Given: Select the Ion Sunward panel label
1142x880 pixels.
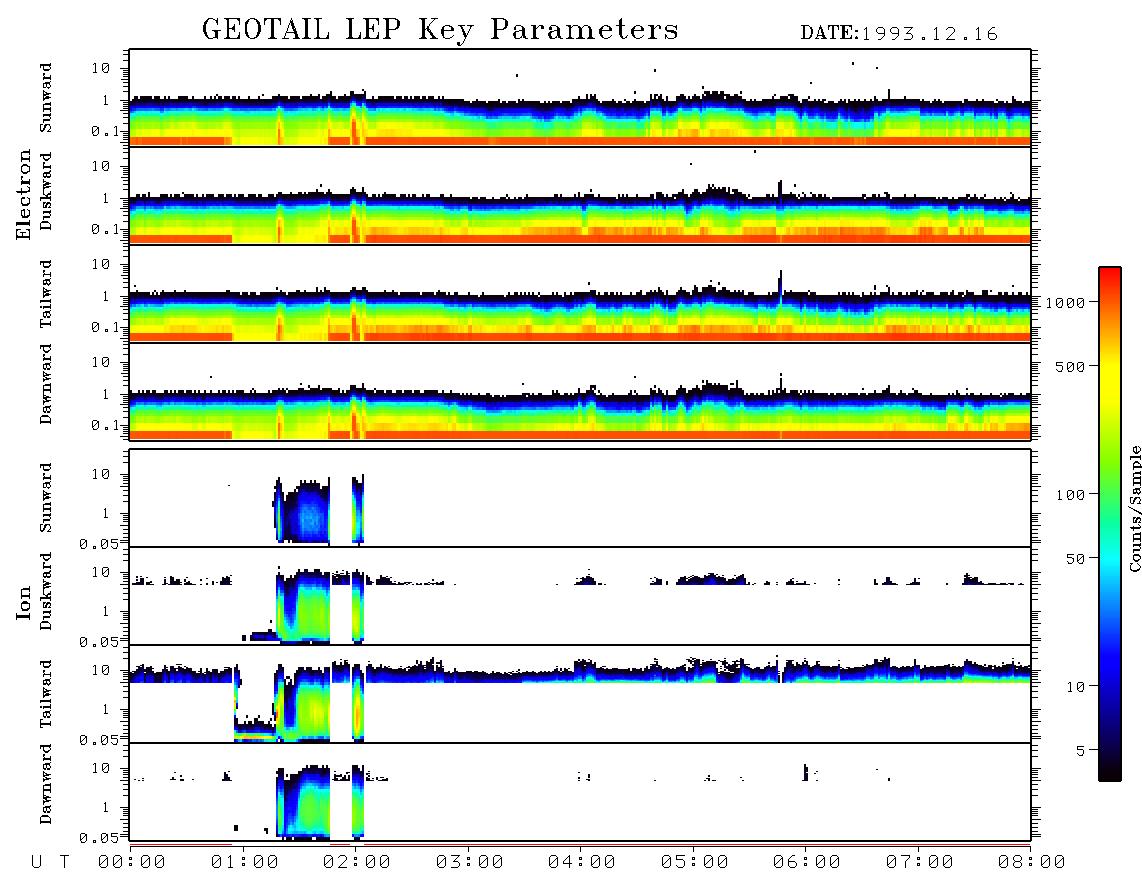Looking at the screenshot, I should coord(46,498).
